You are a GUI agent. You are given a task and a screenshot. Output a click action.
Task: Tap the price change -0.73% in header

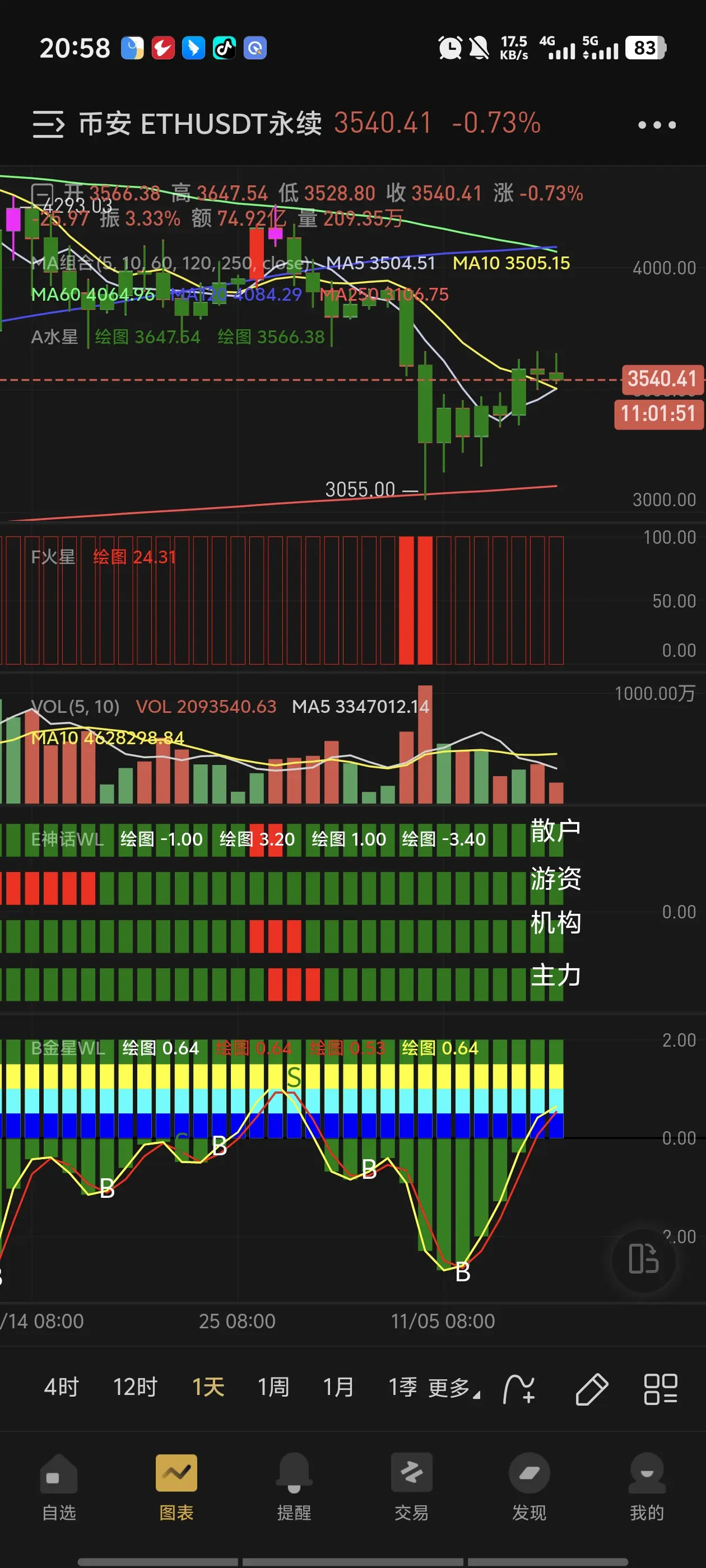point(496,123)
